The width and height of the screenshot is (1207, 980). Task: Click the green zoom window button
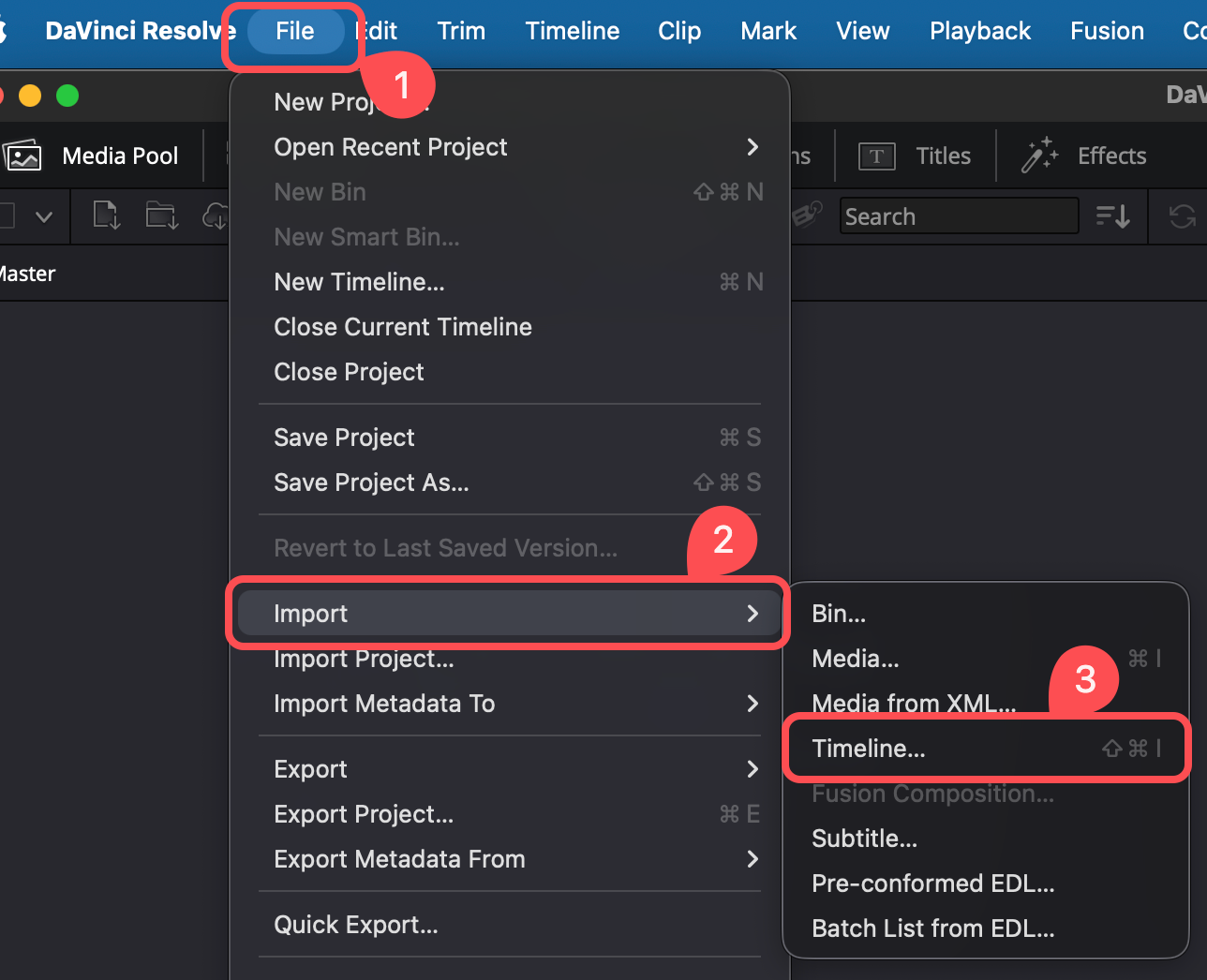coord(67,96)
